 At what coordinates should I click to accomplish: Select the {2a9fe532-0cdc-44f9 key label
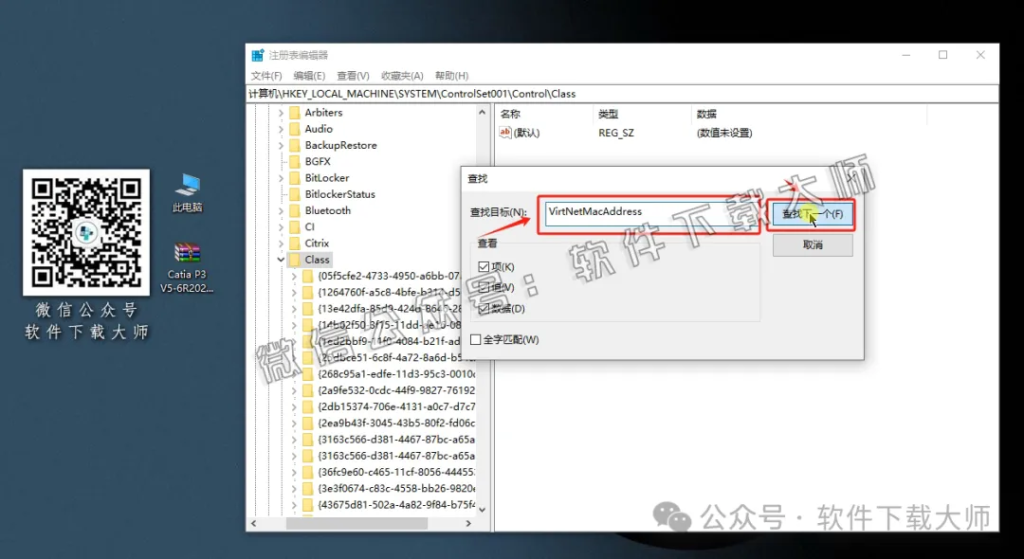coord(396,391)
